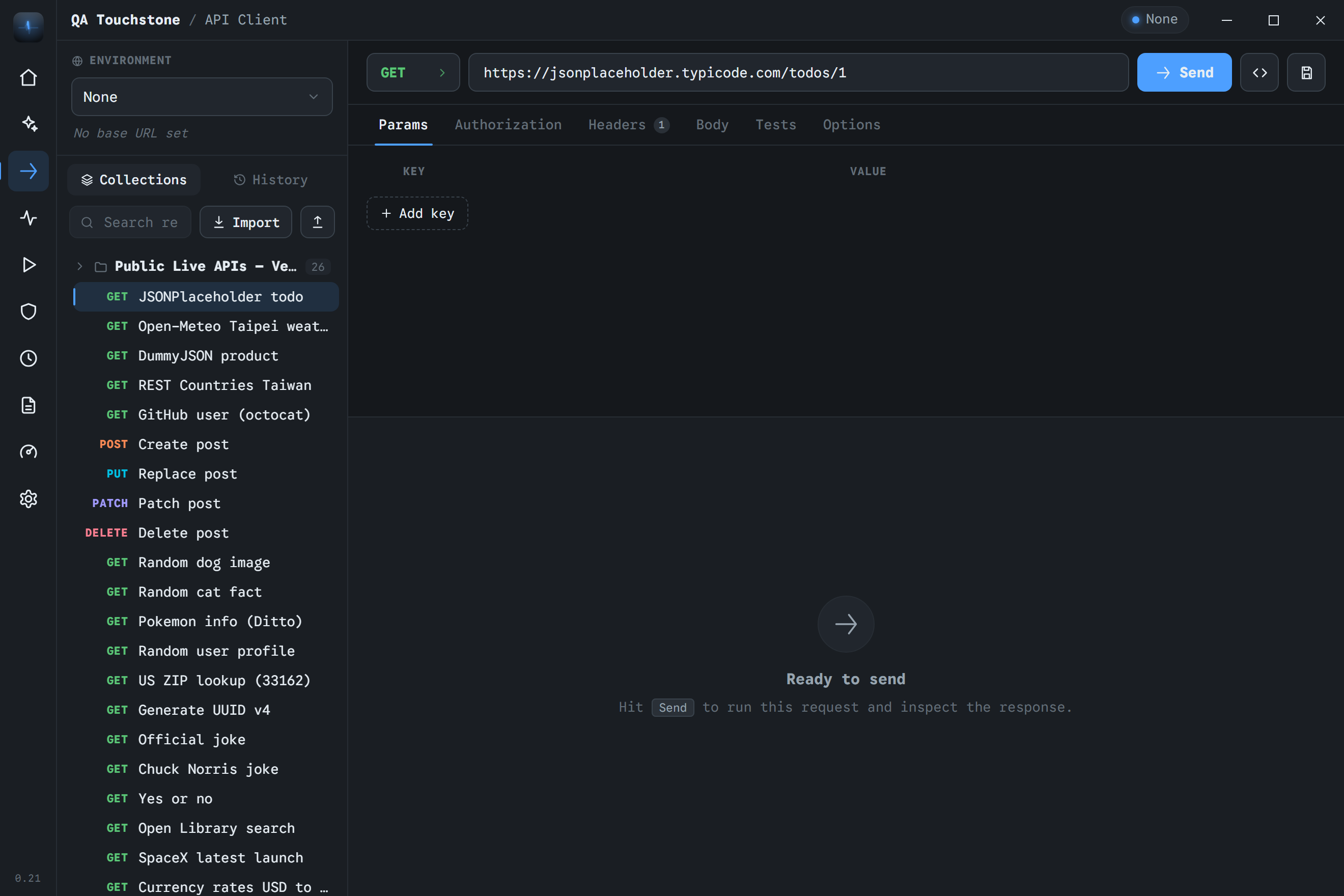The image size is (1344, 896).
Task: Open the activity pulse sidebar icon
Action: coord(28,218)
